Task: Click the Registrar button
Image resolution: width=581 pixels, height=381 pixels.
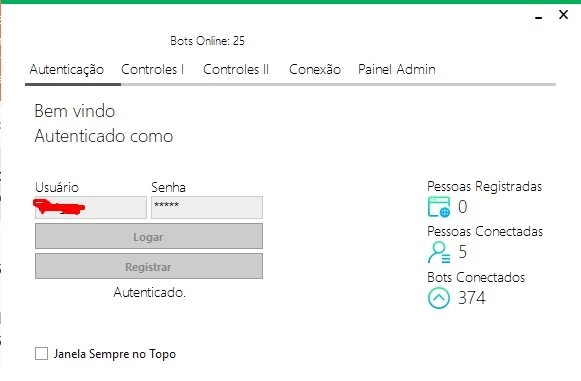Action: point(149,266)
